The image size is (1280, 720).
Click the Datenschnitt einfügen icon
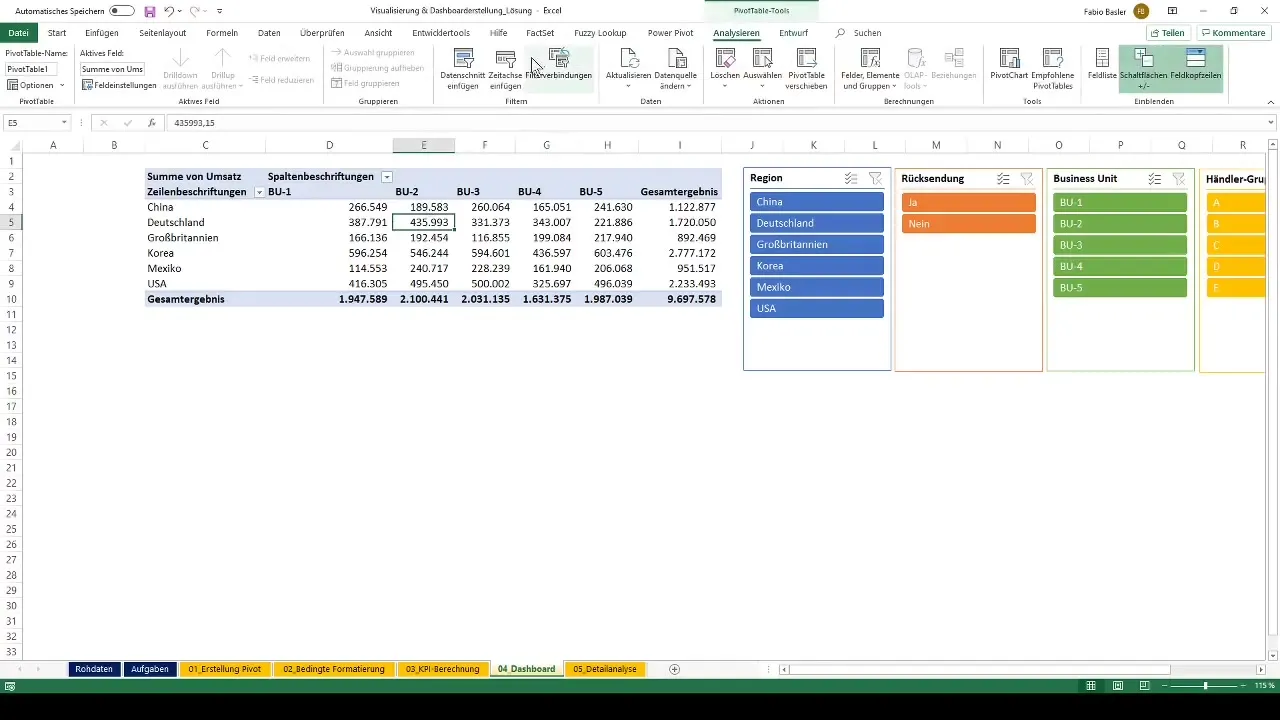coord(463,57)
